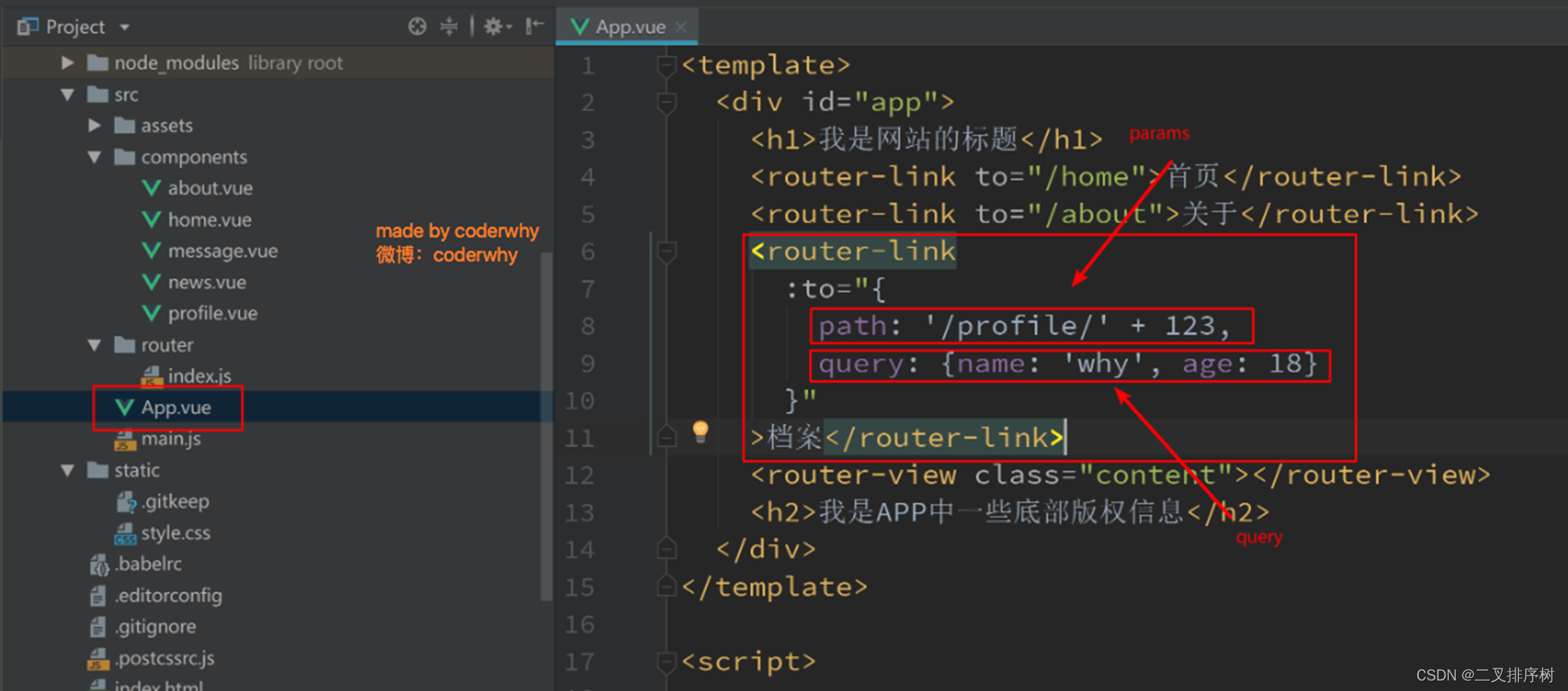Click the Project panel title icon
This screenshot has height=691, width=1568.
click(x=28, y=27)
